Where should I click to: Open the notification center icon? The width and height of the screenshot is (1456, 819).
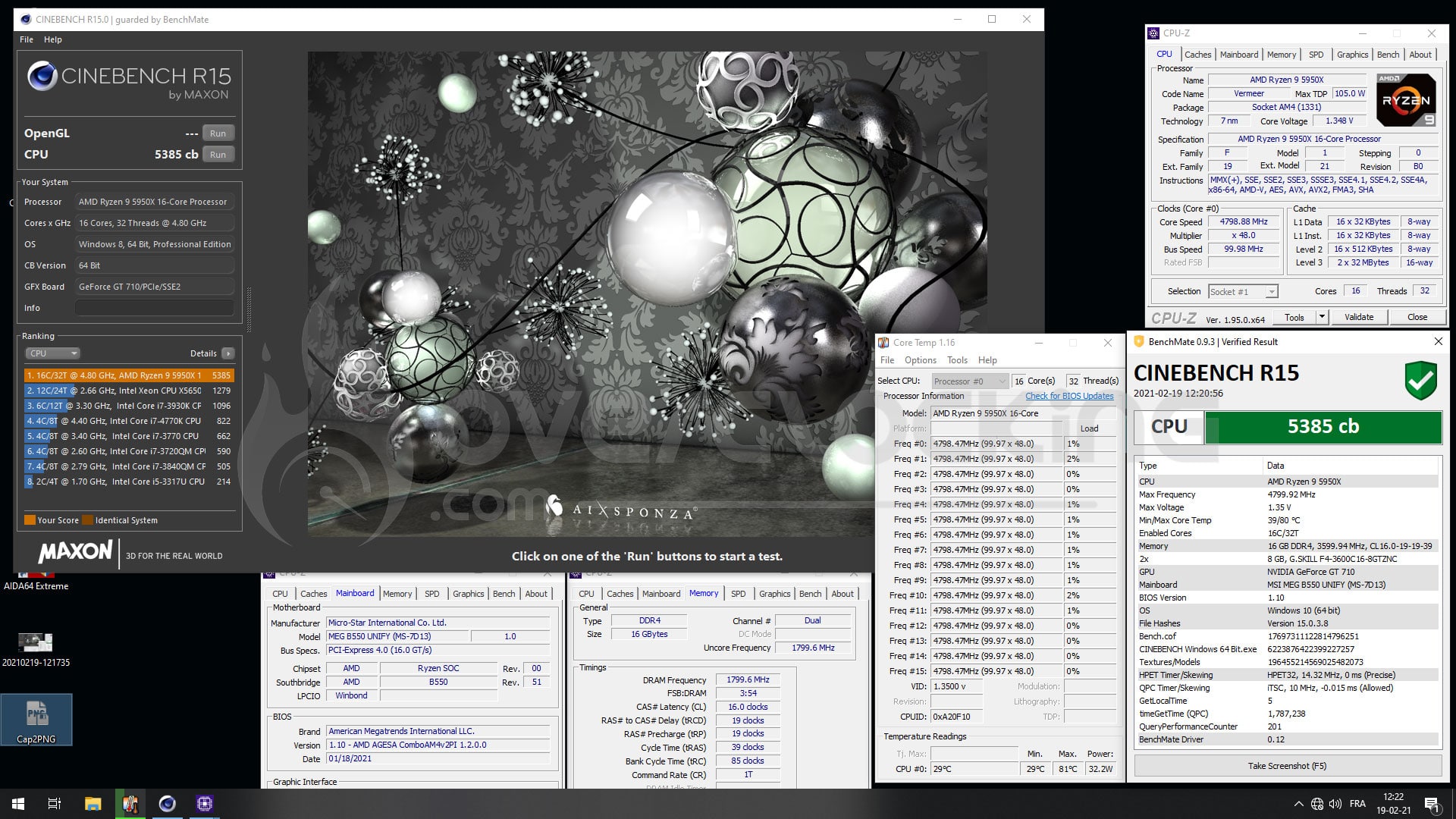1432,804
